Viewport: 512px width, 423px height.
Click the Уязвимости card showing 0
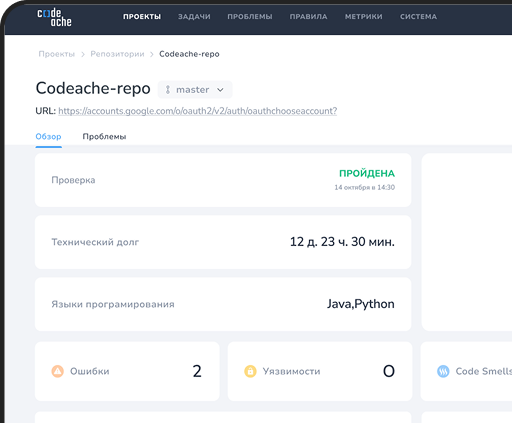pos(320,371)
